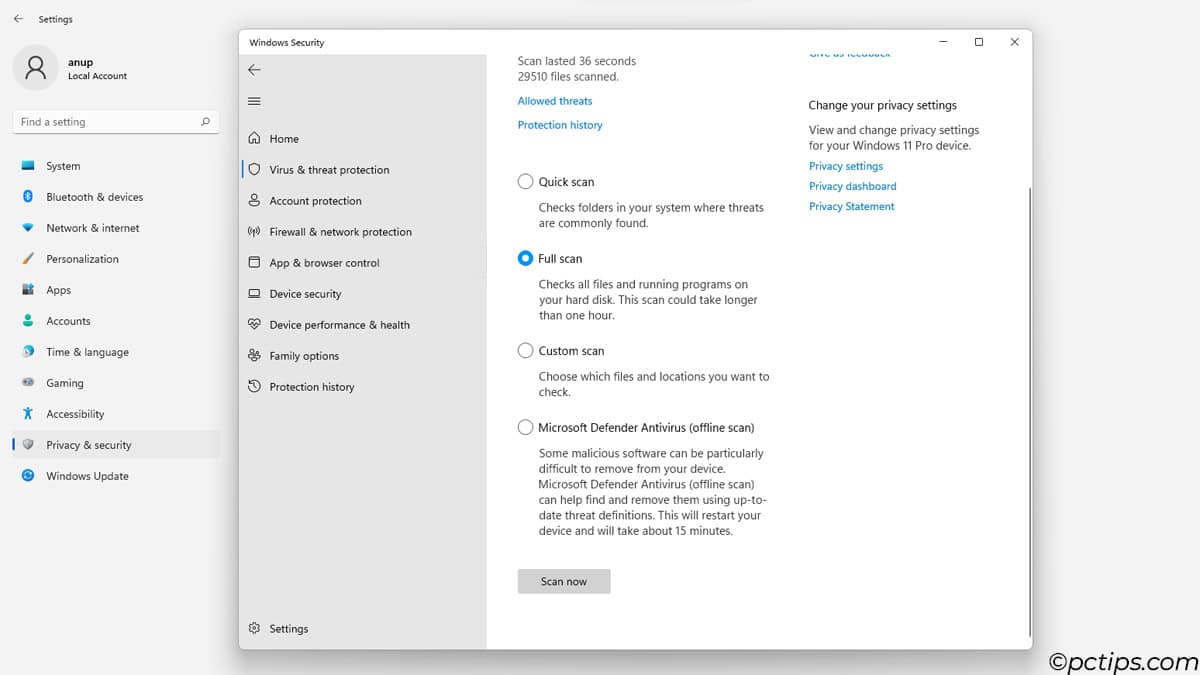Click the Windows Security vertical scrollbar

[x=1029, y=410]
